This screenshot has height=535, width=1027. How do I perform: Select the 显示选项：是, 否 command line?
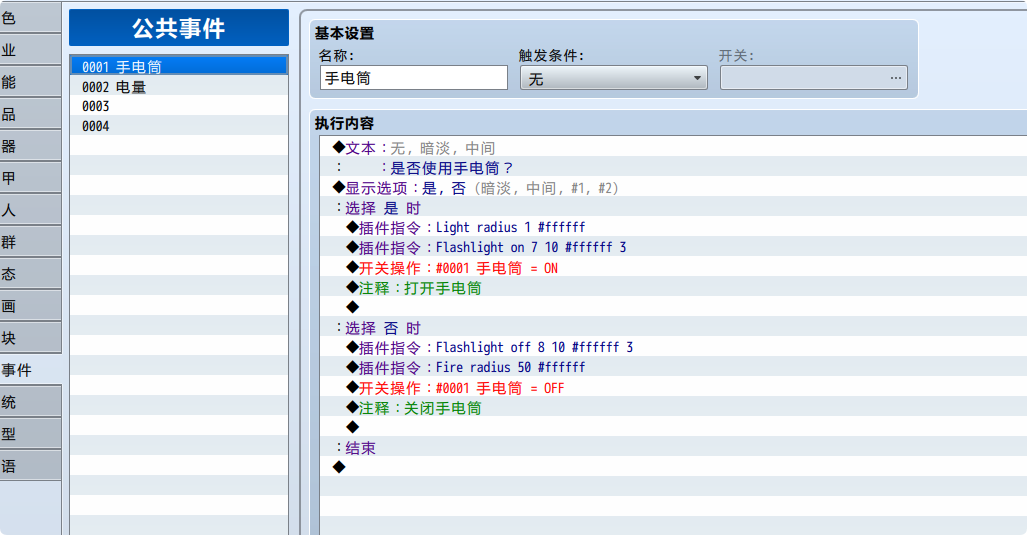(x=673, y=188)
